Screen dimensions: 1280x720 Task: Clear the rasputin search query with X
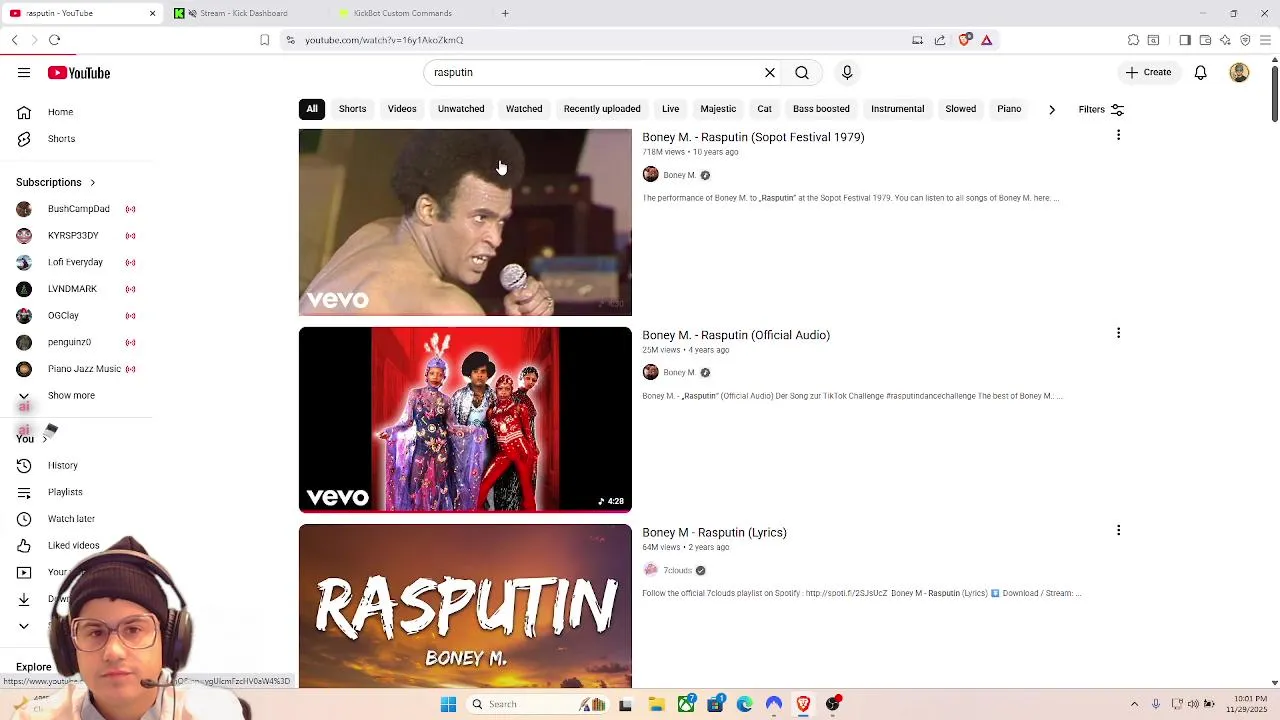(x=770, y=72)
